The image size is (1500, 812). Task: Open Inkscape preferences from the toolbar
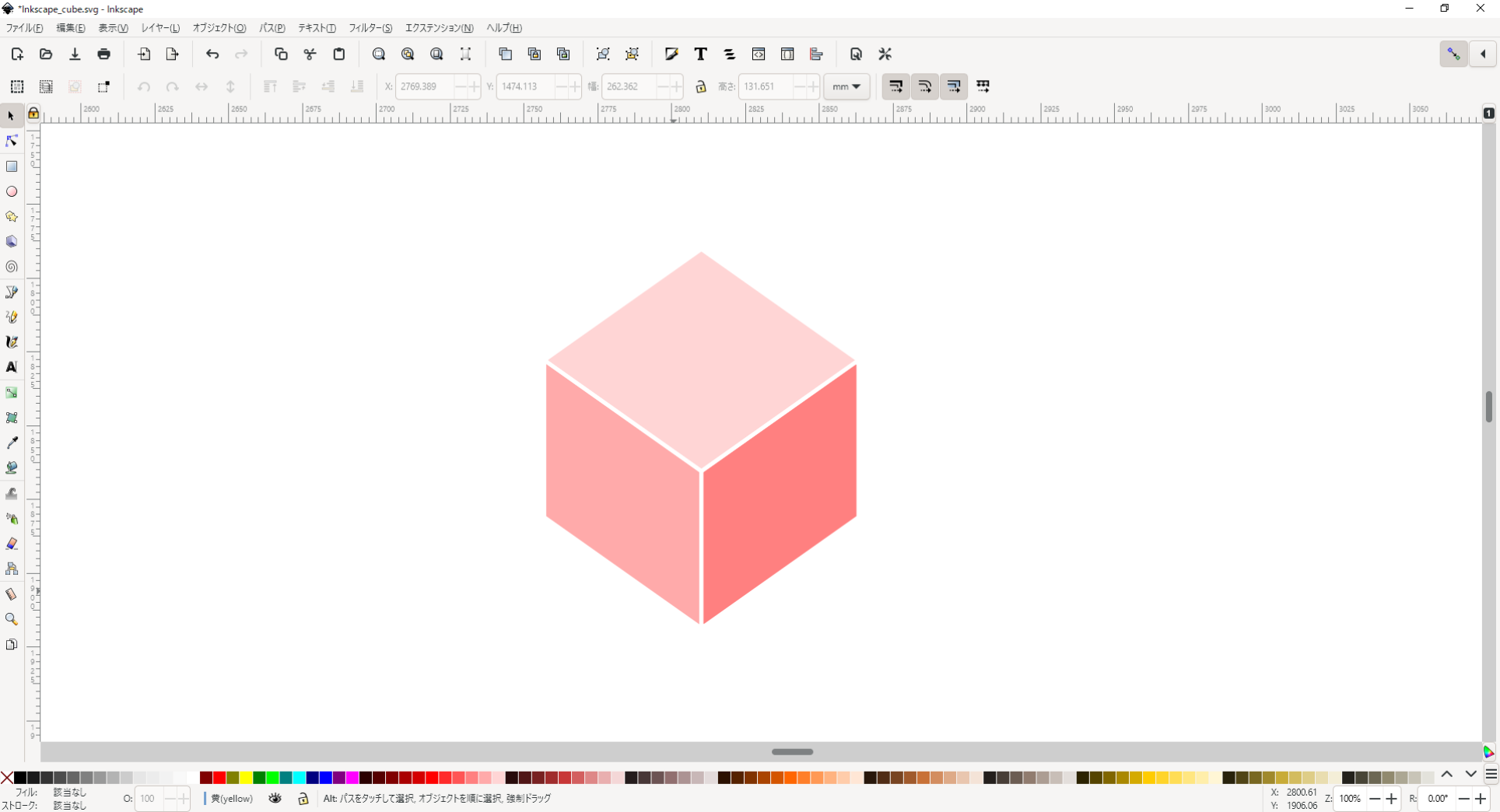point(885,54)
